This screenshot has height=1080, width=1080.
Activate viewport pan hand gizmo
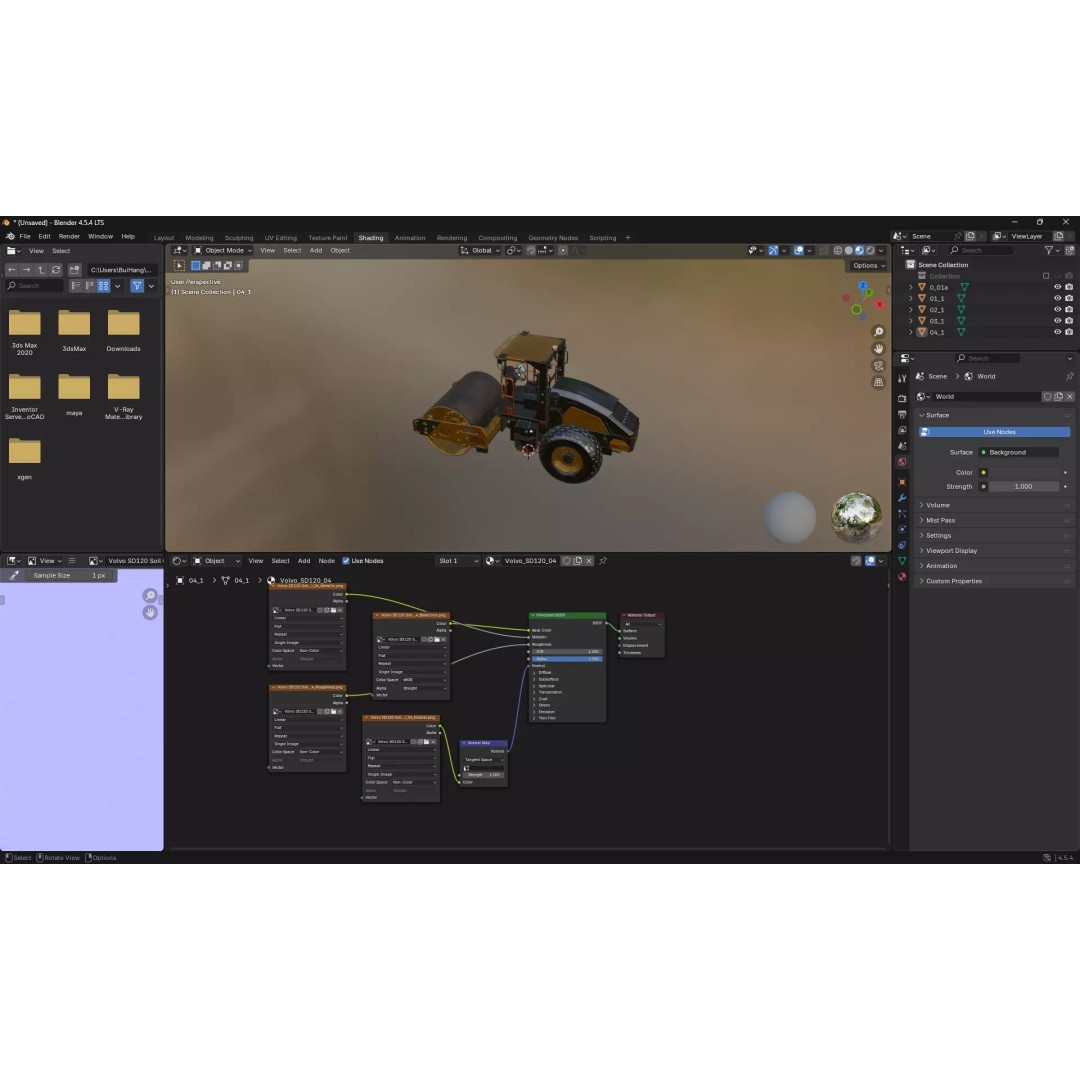click(x=878, y=349)
